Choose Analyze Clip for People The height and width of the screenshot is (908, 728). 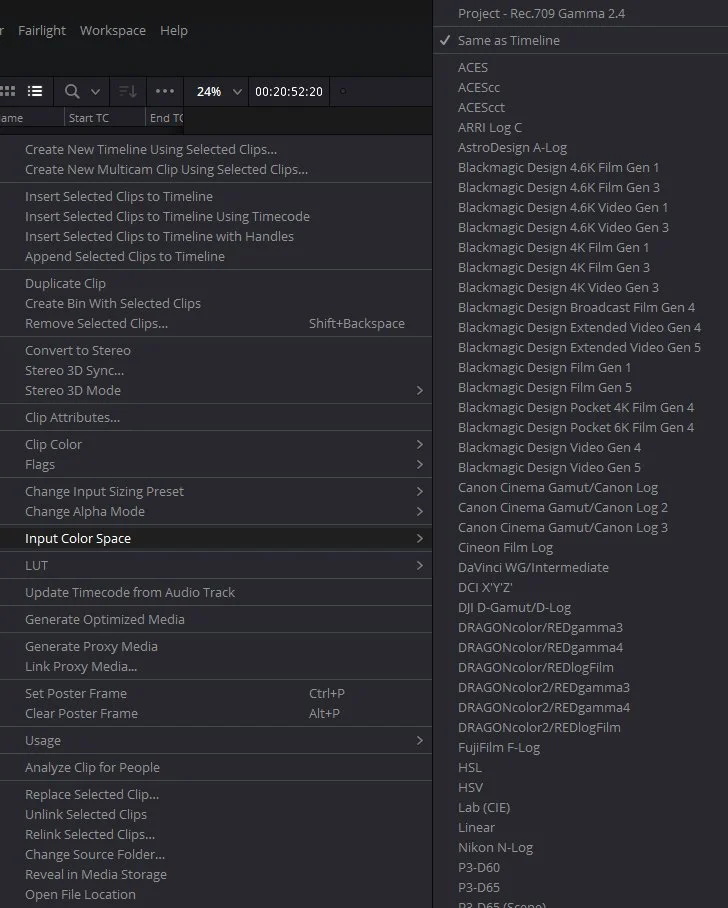click(92, 767)
